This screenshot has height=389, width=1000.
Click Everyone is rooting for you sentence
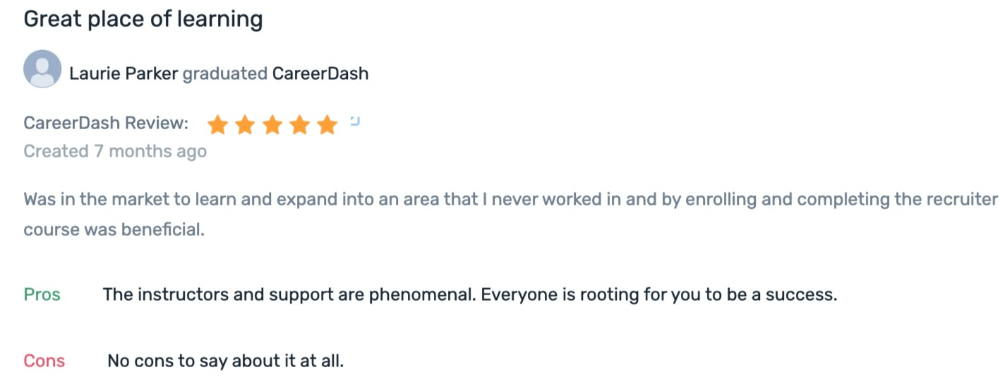(658, 295)
